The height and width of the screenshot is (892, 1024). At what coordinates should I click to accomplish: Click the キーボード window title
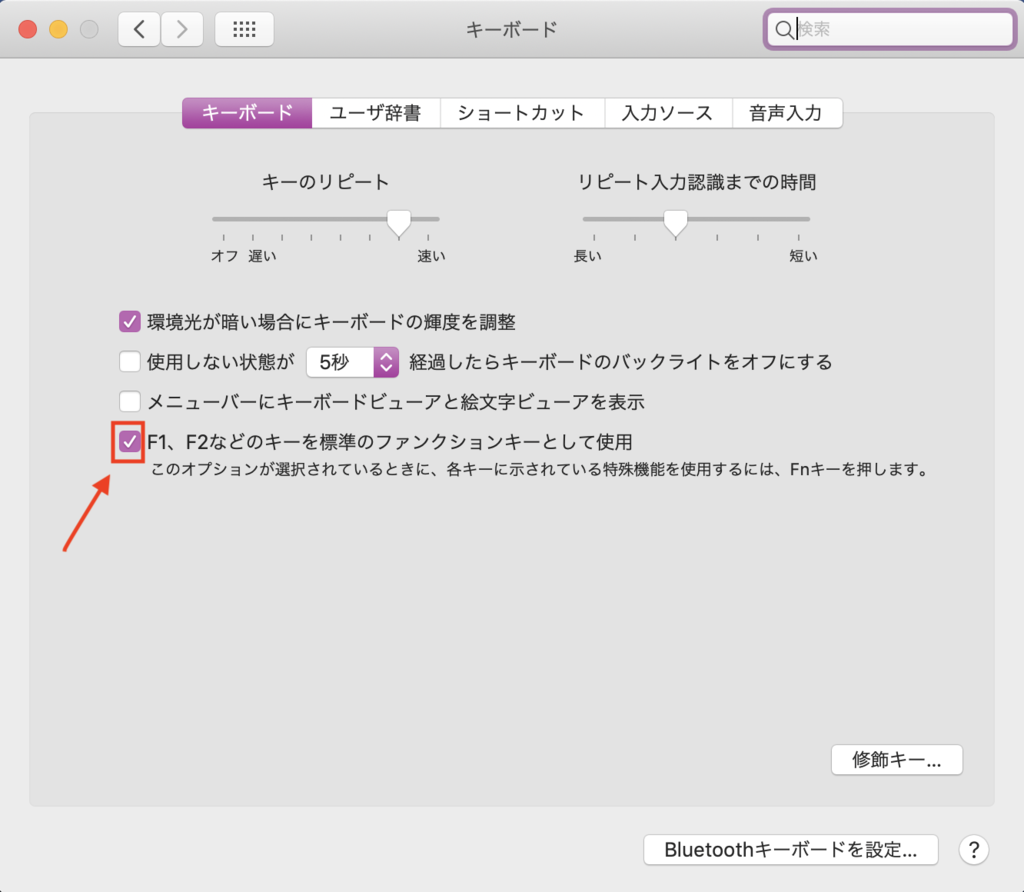pos(511,29)
